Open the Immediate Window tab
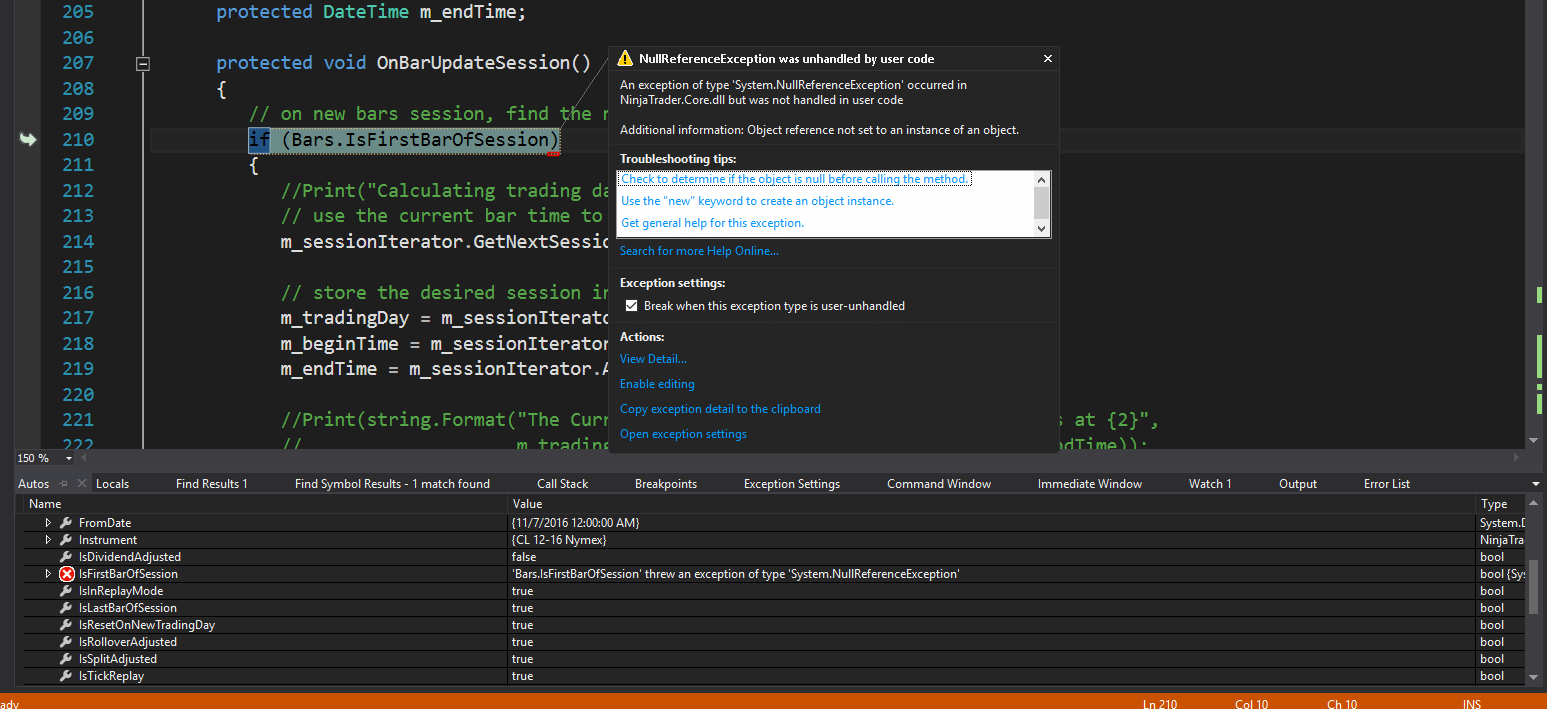This screenshot has width=1547, height=709. [x=1089, y=484]
